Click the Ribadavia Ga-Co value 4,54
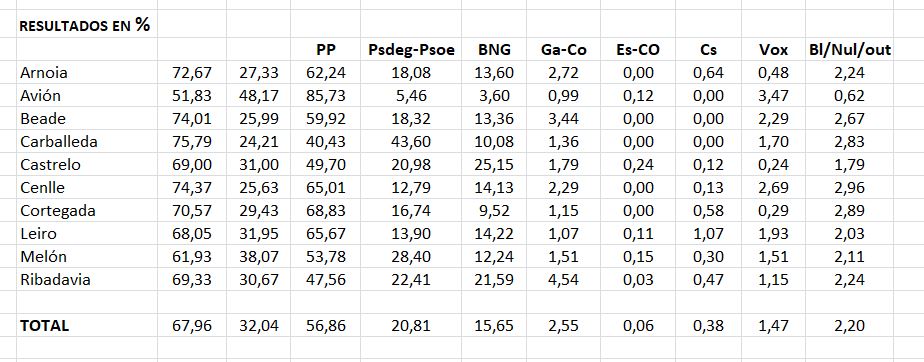This screenshot has width=924, height=362. coord(564,280)
